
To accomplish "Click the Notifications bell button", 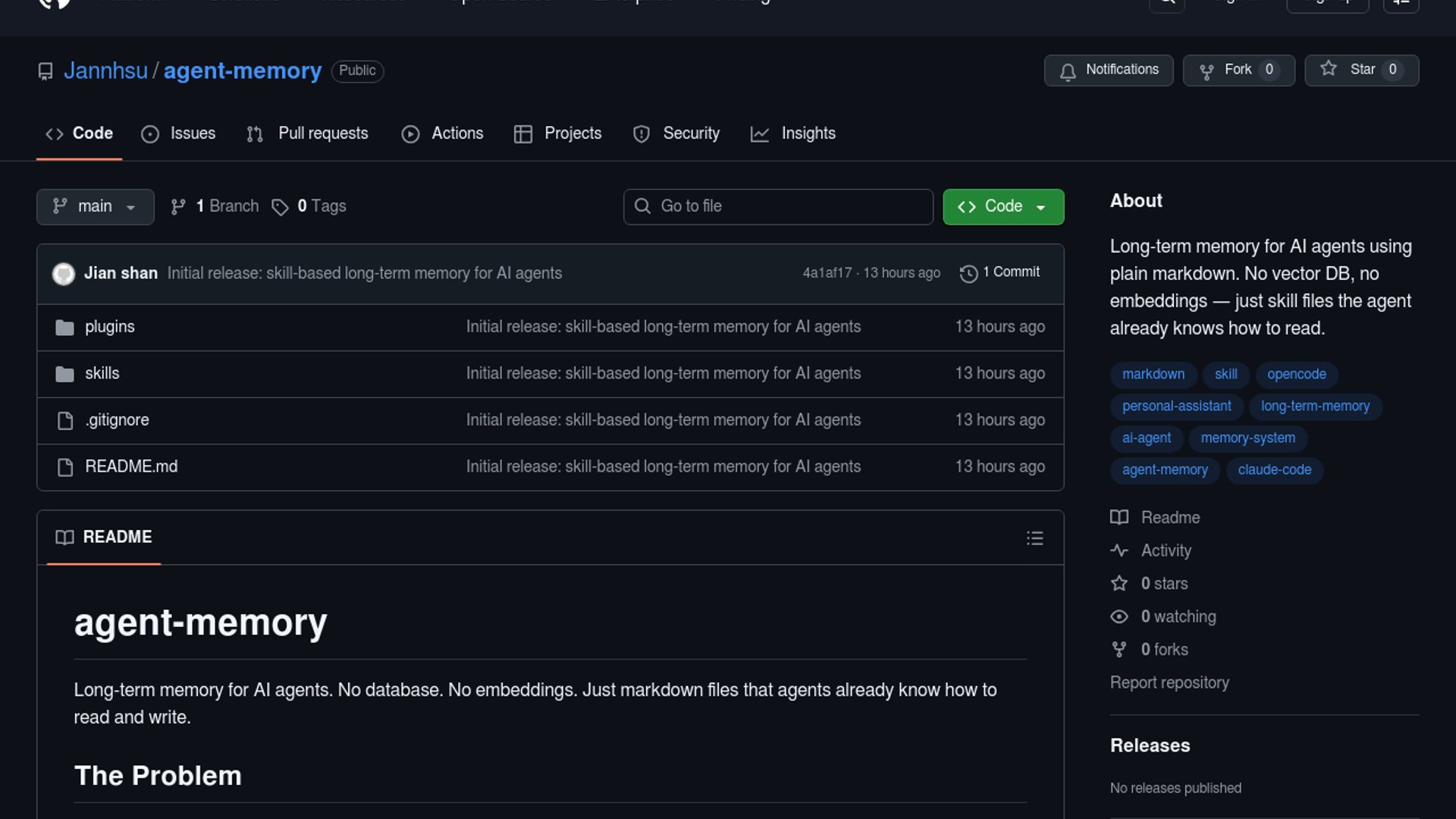I will pyautogui.click(x=1108, y=71).
